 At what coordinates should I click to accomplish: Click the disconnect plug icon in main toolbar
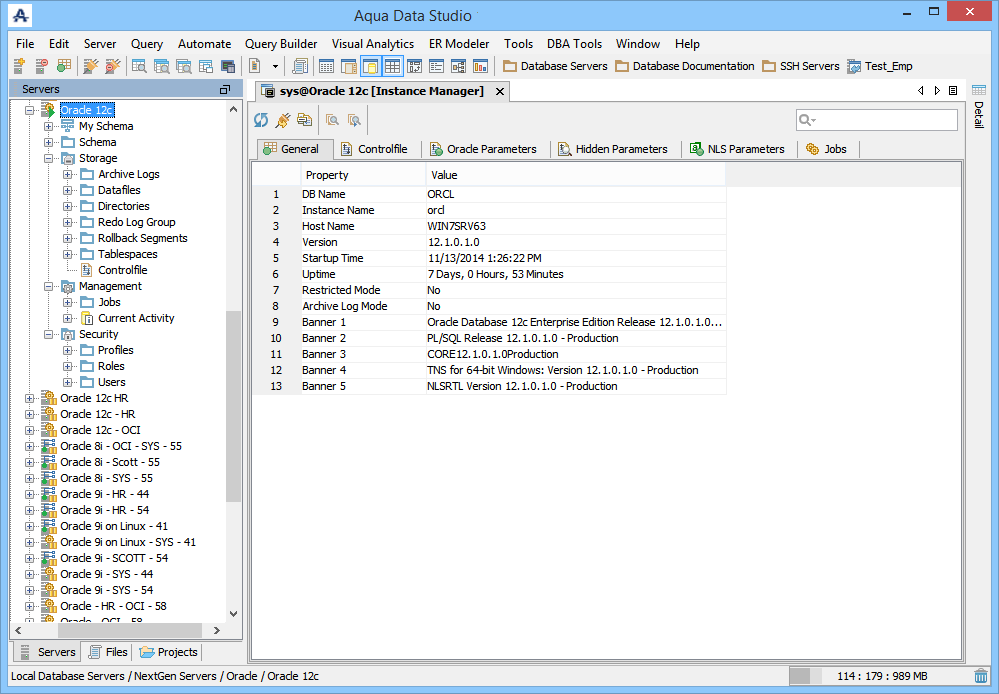pos(113,66)
